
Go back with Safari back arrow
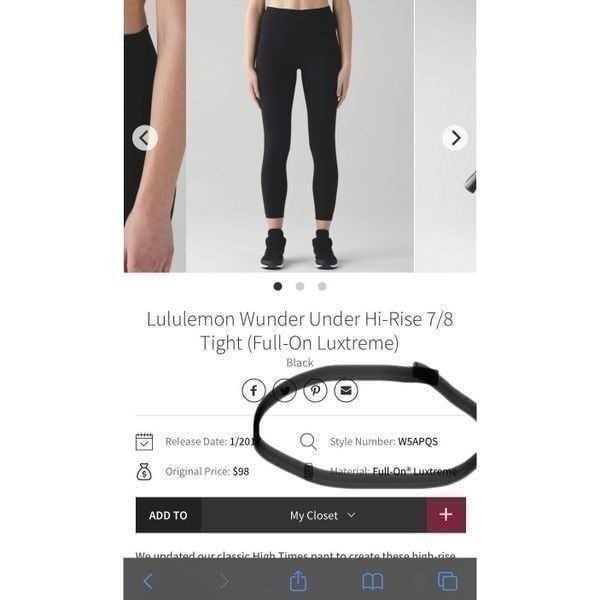click(148, 581)
